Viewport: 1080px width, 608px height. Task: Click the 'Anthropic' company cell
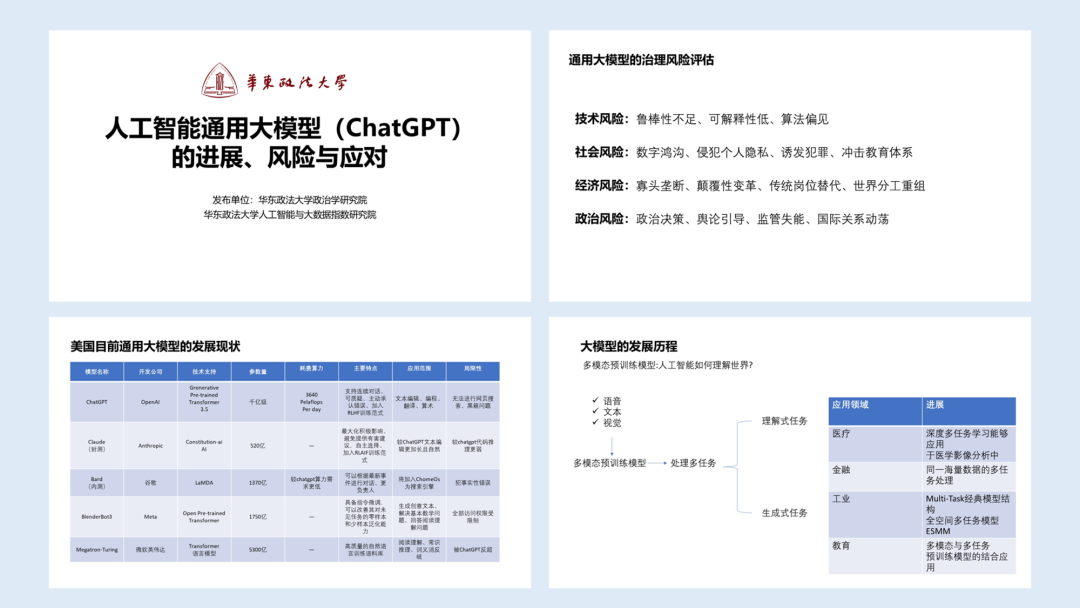pyautogui.click(x=150, y=445)
